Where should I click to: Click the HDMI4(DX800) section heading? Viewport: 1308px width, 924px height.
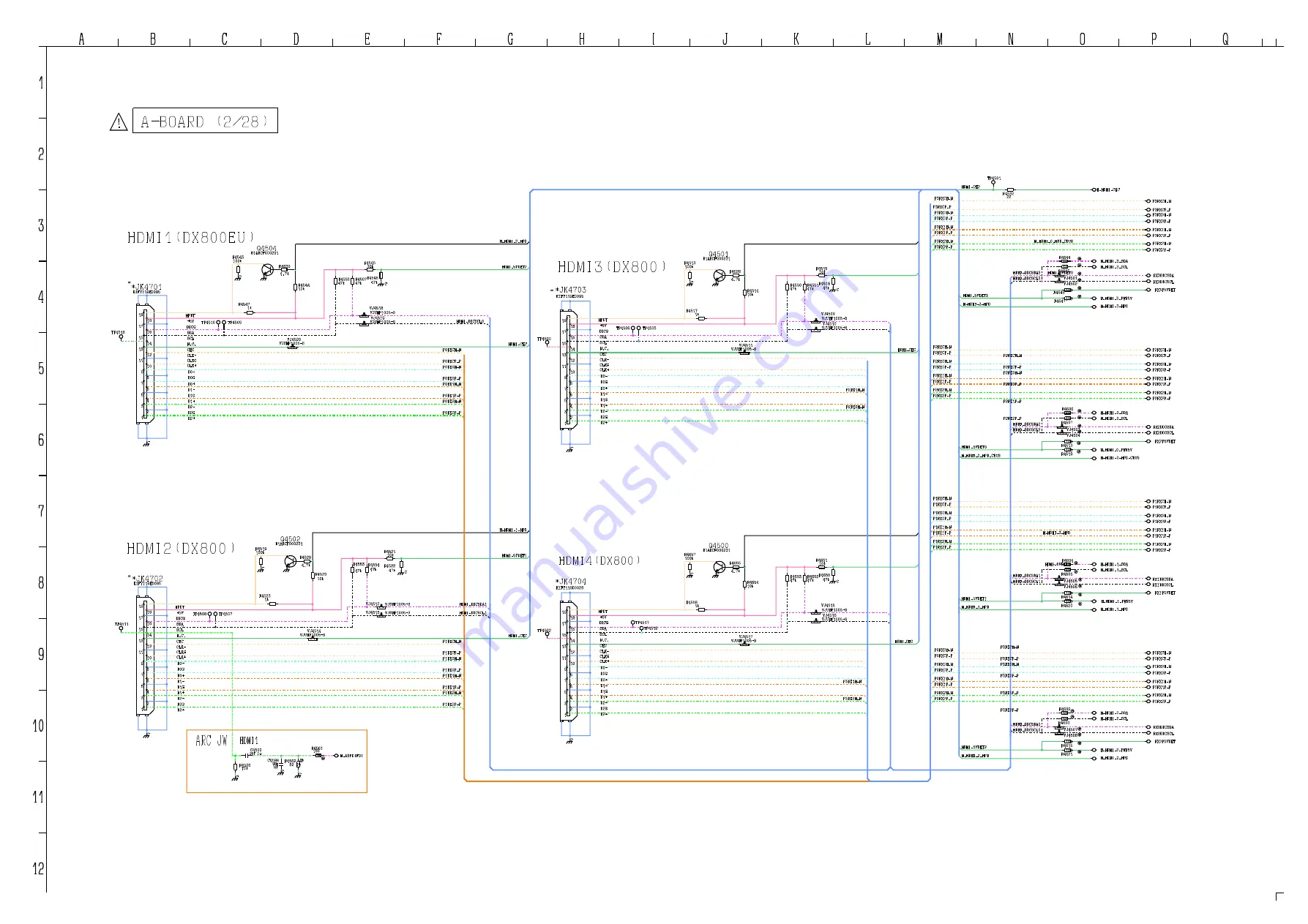tap(599, 561)
